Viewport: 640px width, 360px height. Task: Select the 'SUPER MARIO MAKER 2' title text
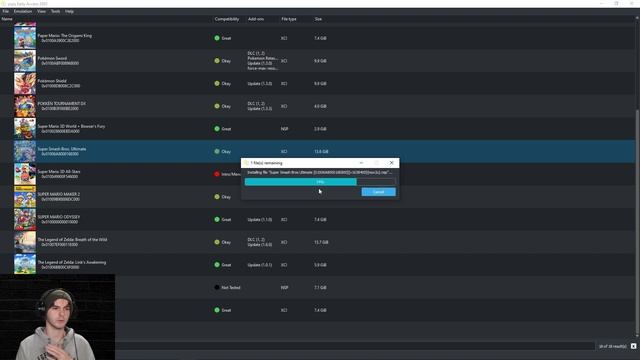pos(59,194)
